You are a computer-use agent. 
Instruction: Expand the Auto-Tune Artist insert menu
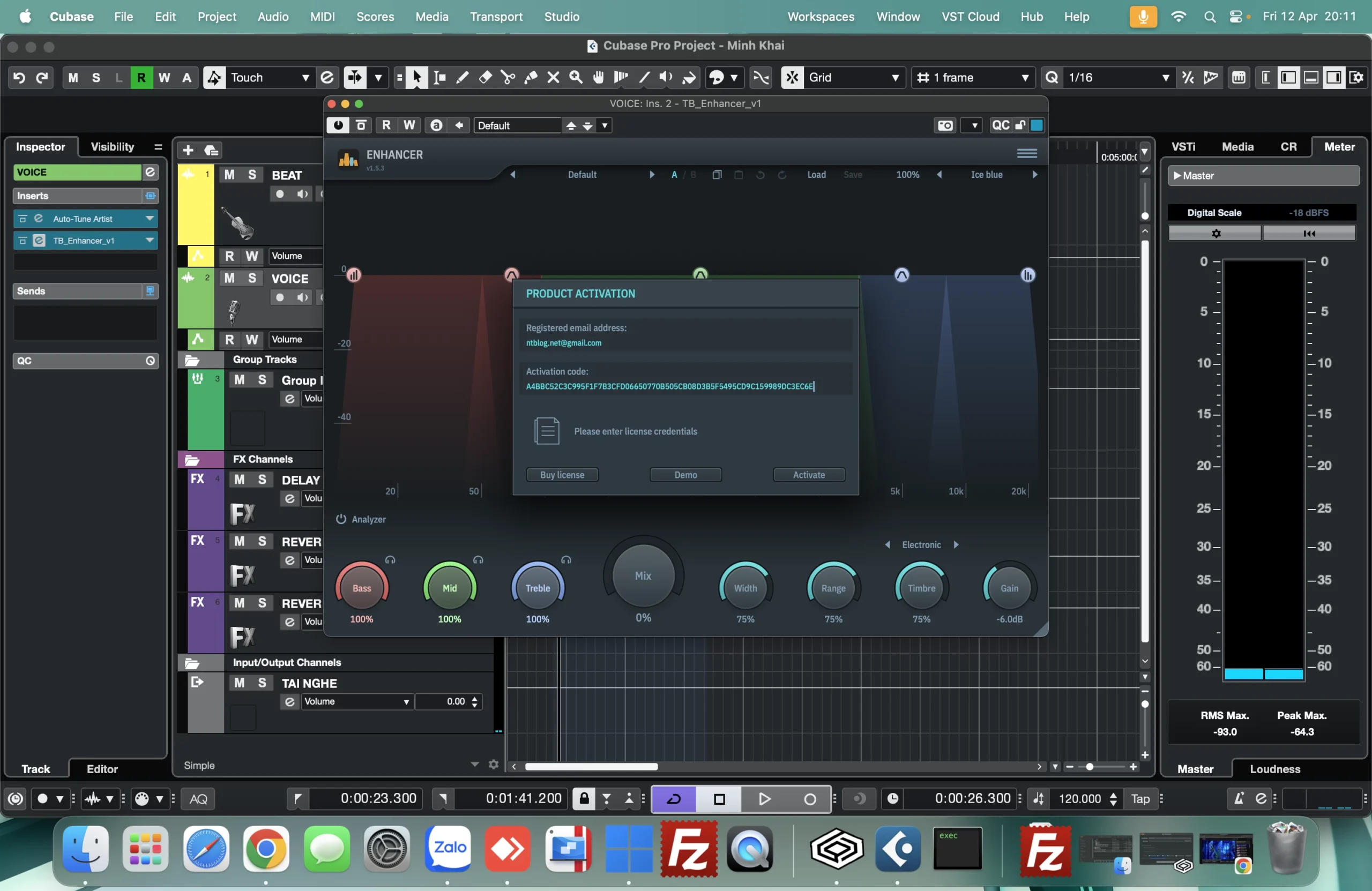point(150,219)
